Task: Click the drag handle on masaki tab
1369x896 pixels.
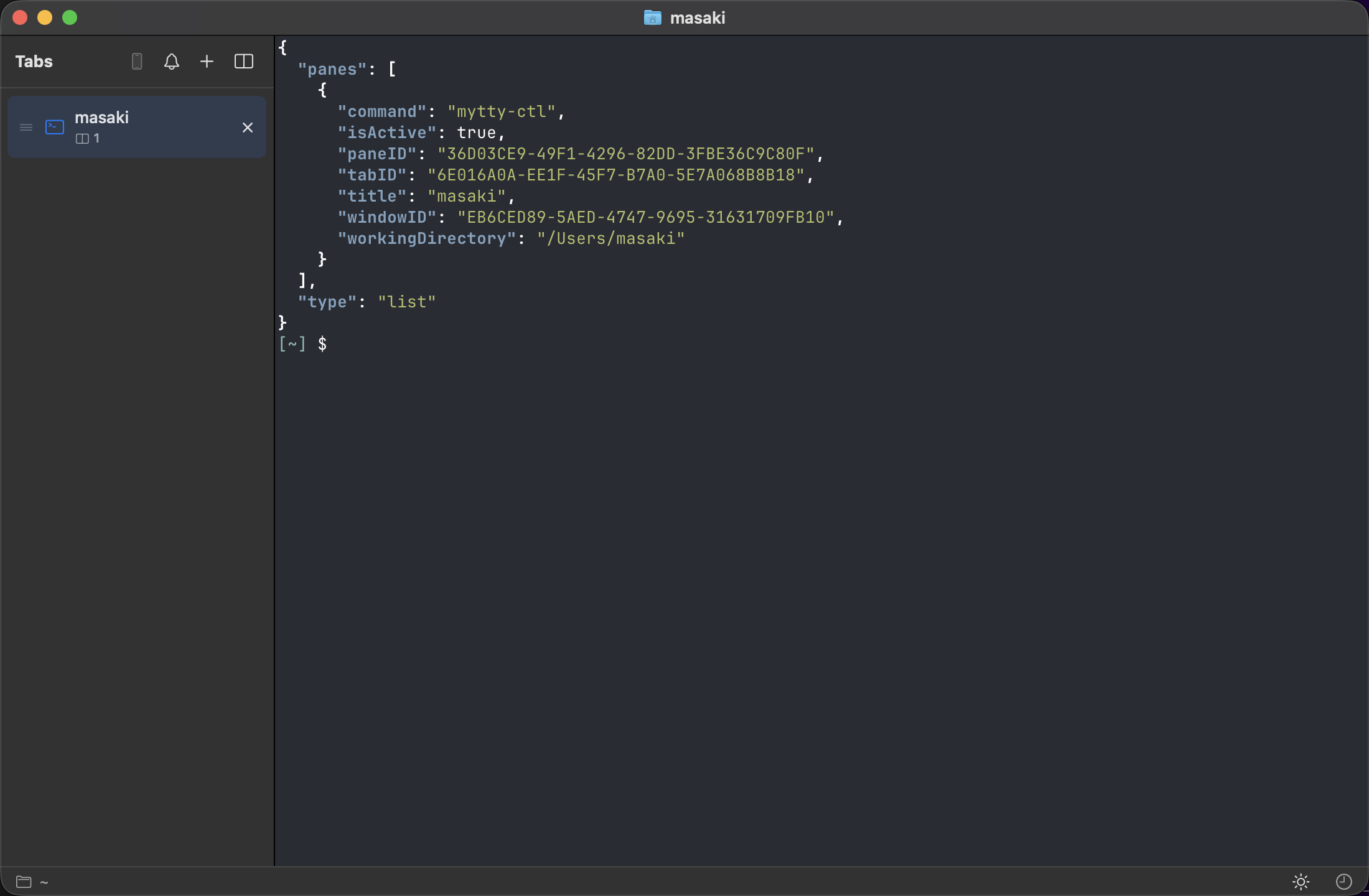Action: (26, 128)
